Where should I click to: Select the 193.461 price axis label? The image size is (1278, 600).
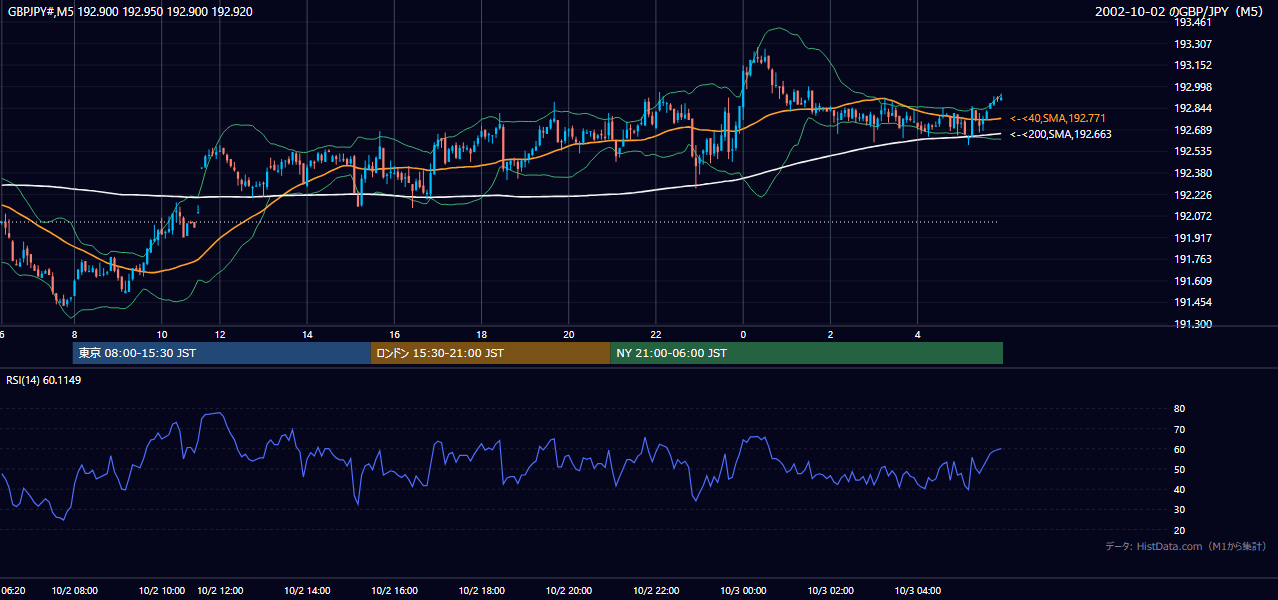click(1192, 22)
